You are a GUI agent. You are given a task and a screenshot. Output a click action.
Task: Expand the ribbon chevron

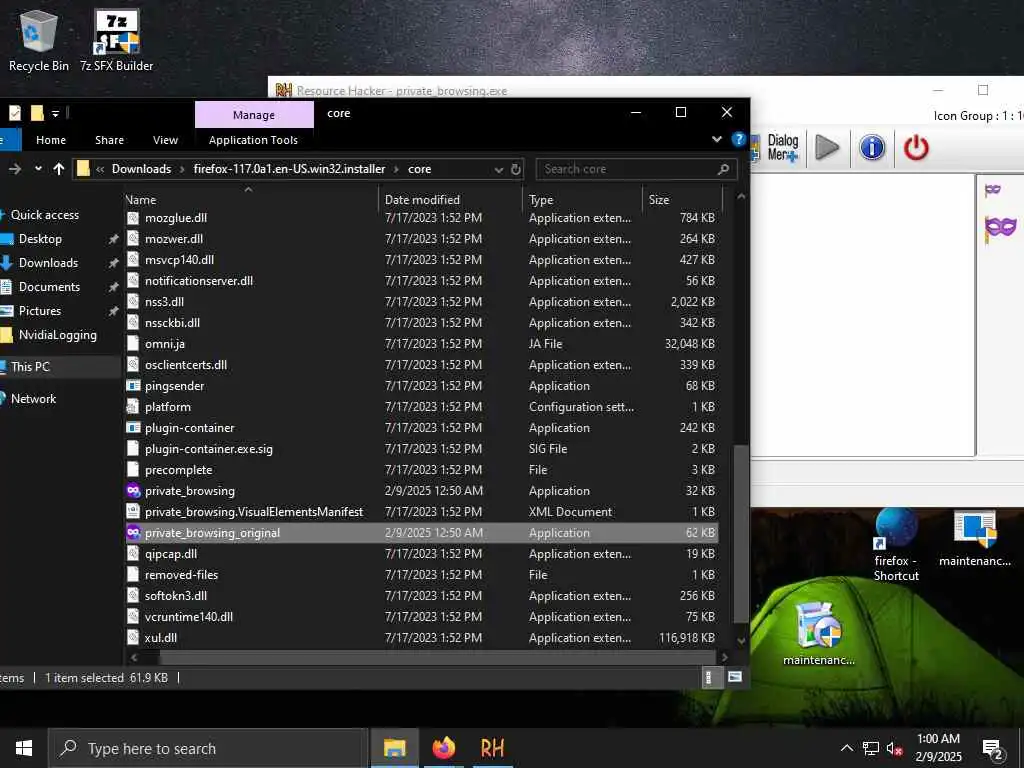(x=717, y=139)
